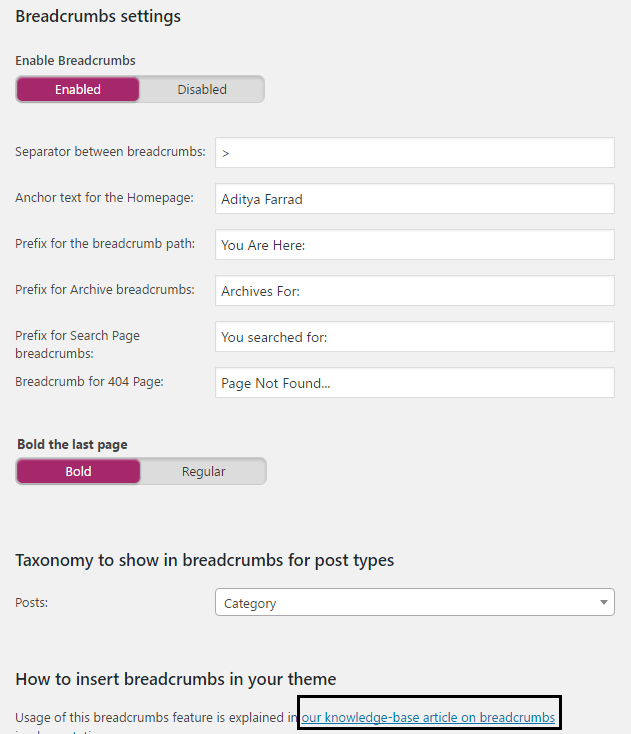The image size is (631, 734).
Task: Click the "You Are Here:" text field
Action: click(x=414, y=245)
